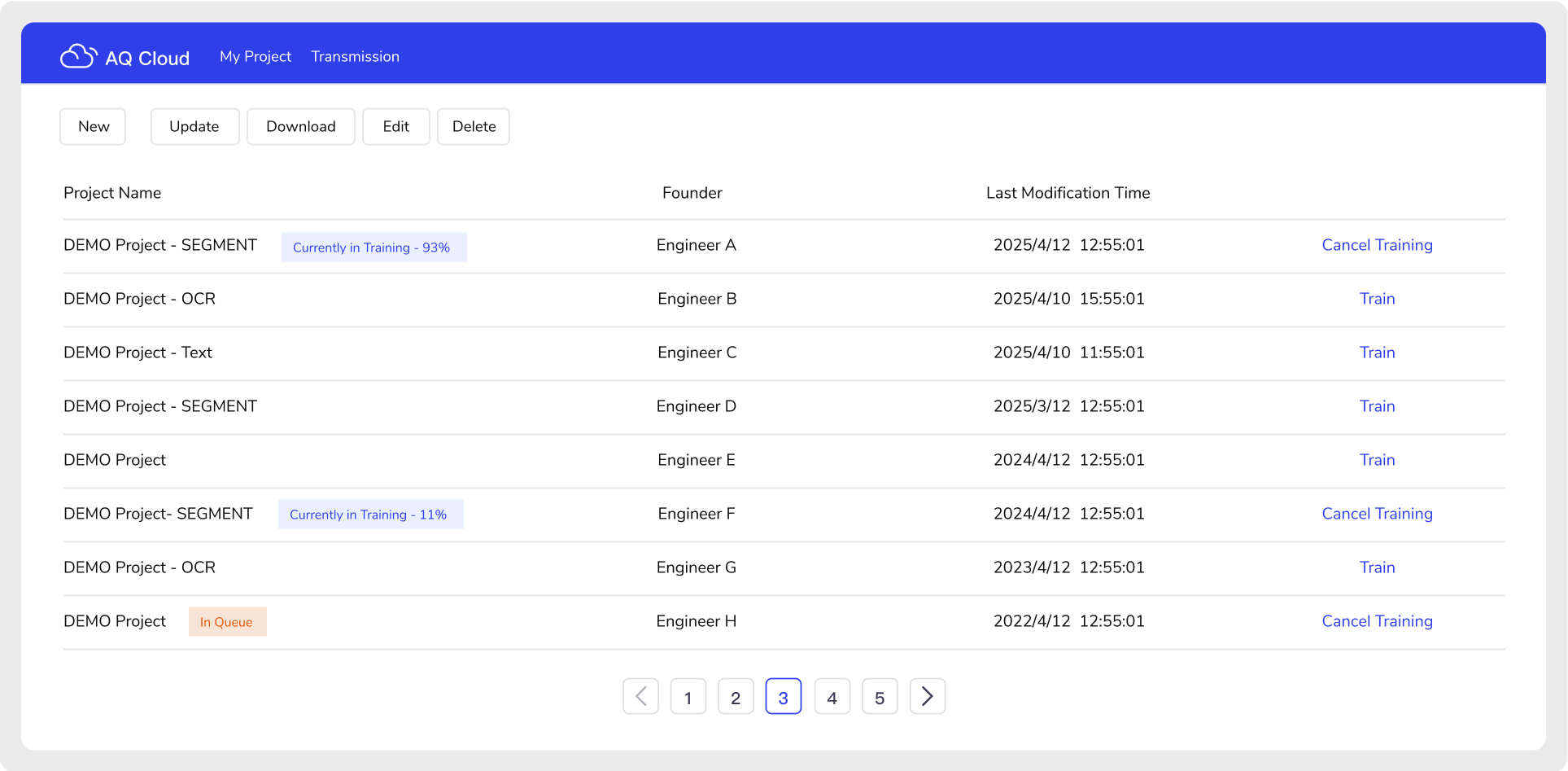Image resolution: width=1568 pixels, height=771 pixels.
Task: Select the Engineer E DEMO Project row
Action: [x=115, y=460]
